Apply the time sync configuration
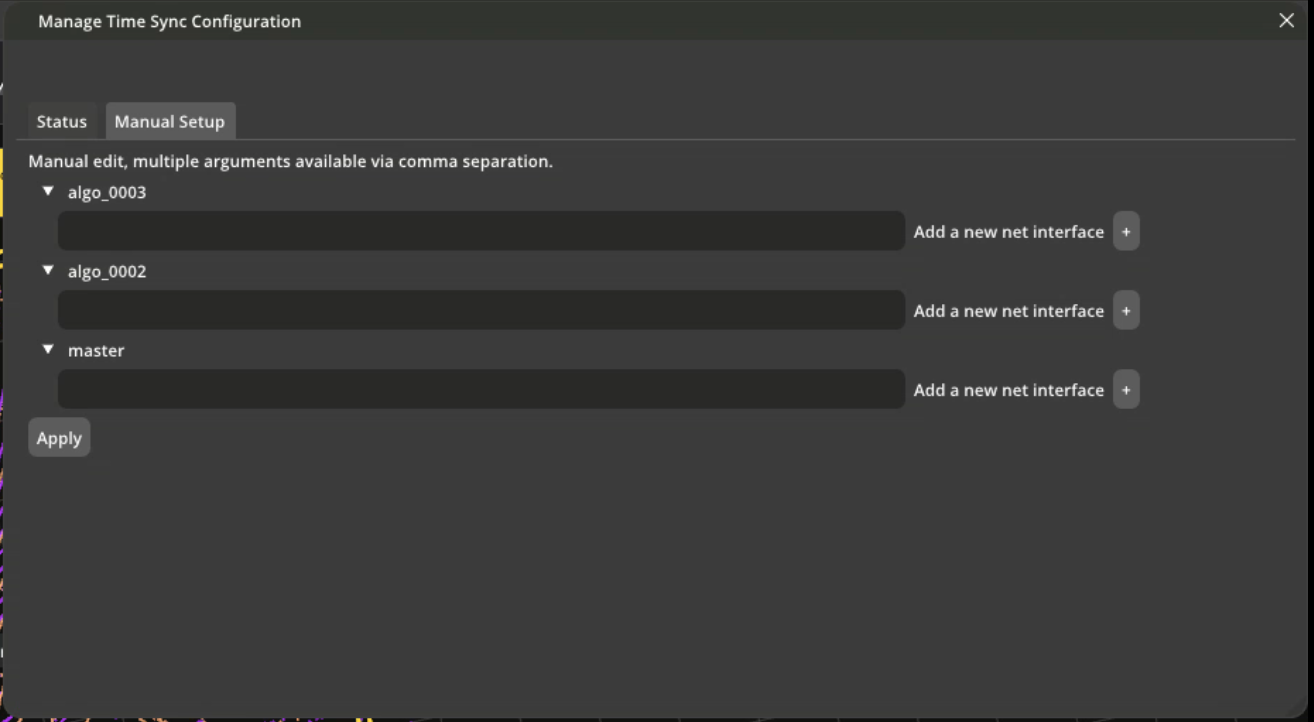Screen dimensions: 1314x722 click(59, 438)
